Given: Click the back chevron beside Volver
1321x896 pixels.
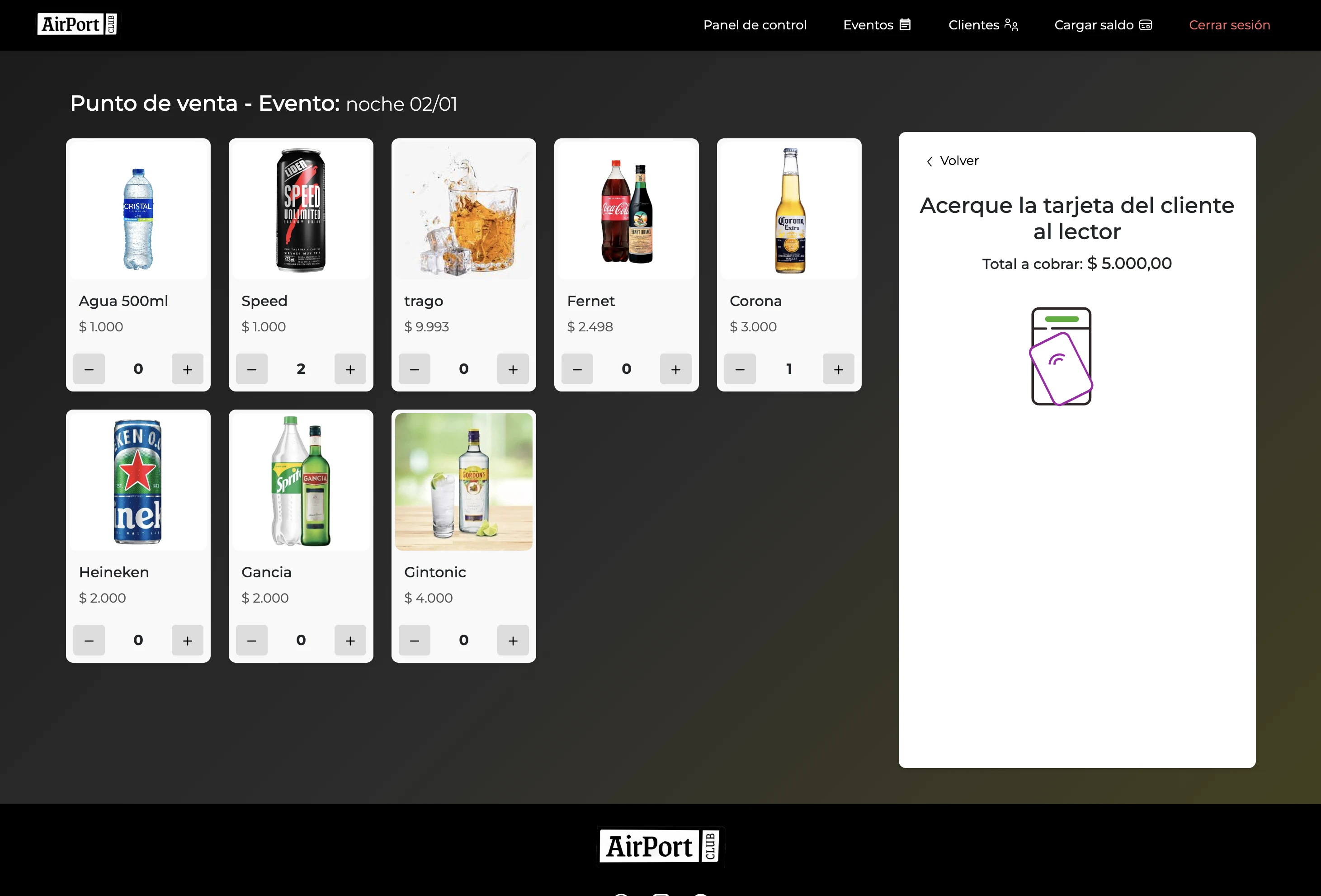Looking at the screenshot, I should coord(929,161).
